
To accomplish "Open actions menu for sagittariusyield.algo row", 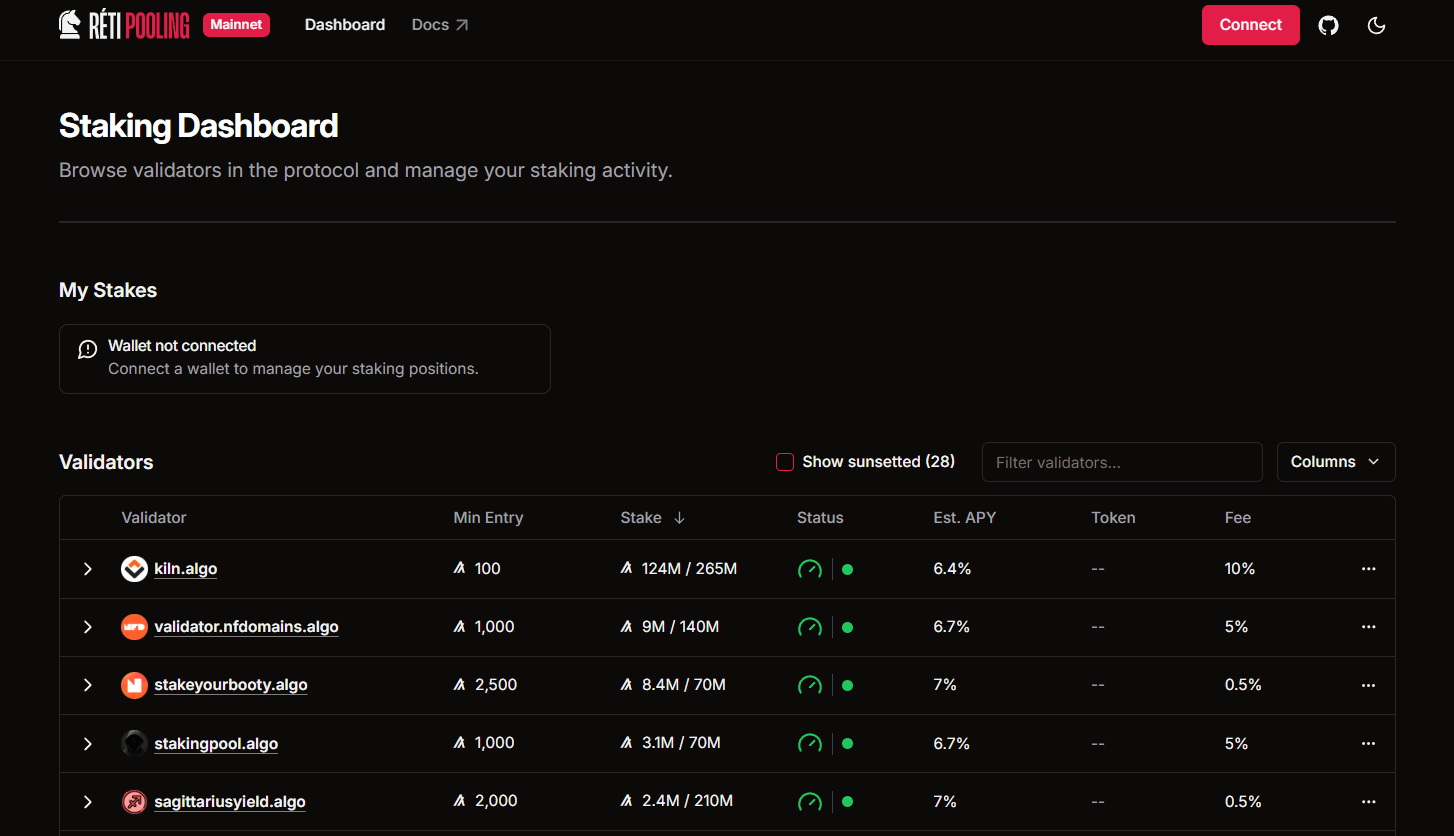I will [1369, 801].
